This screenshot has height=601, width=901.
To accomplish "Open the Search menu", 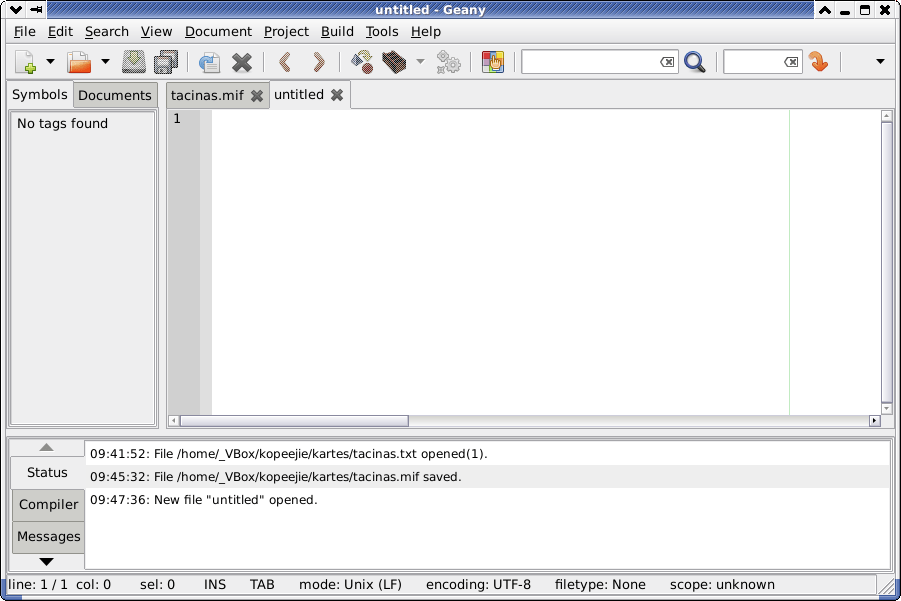I will (x=107, y=32).
